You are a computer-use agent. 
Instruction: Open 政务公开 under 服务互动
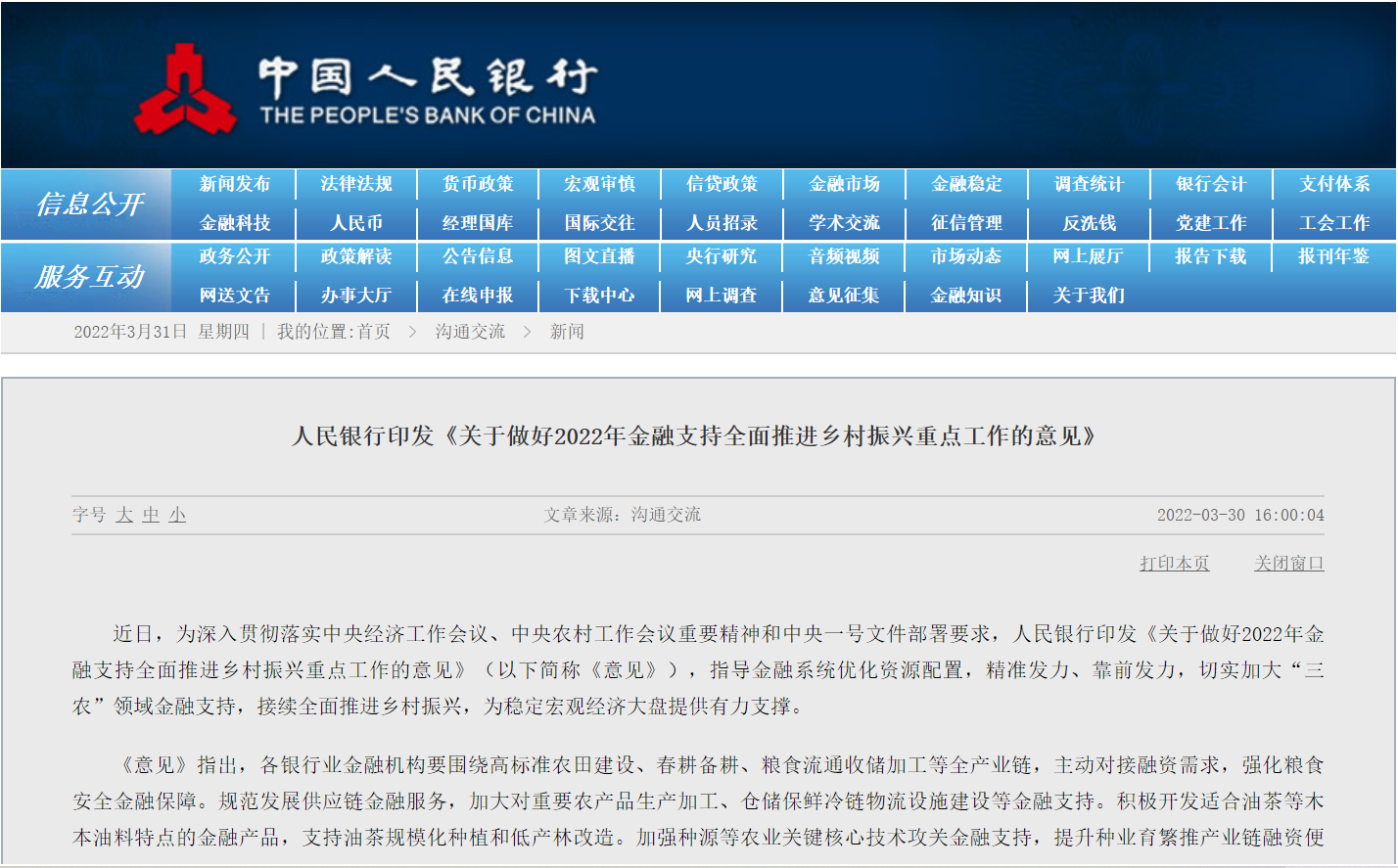click(x=235, y=256)
